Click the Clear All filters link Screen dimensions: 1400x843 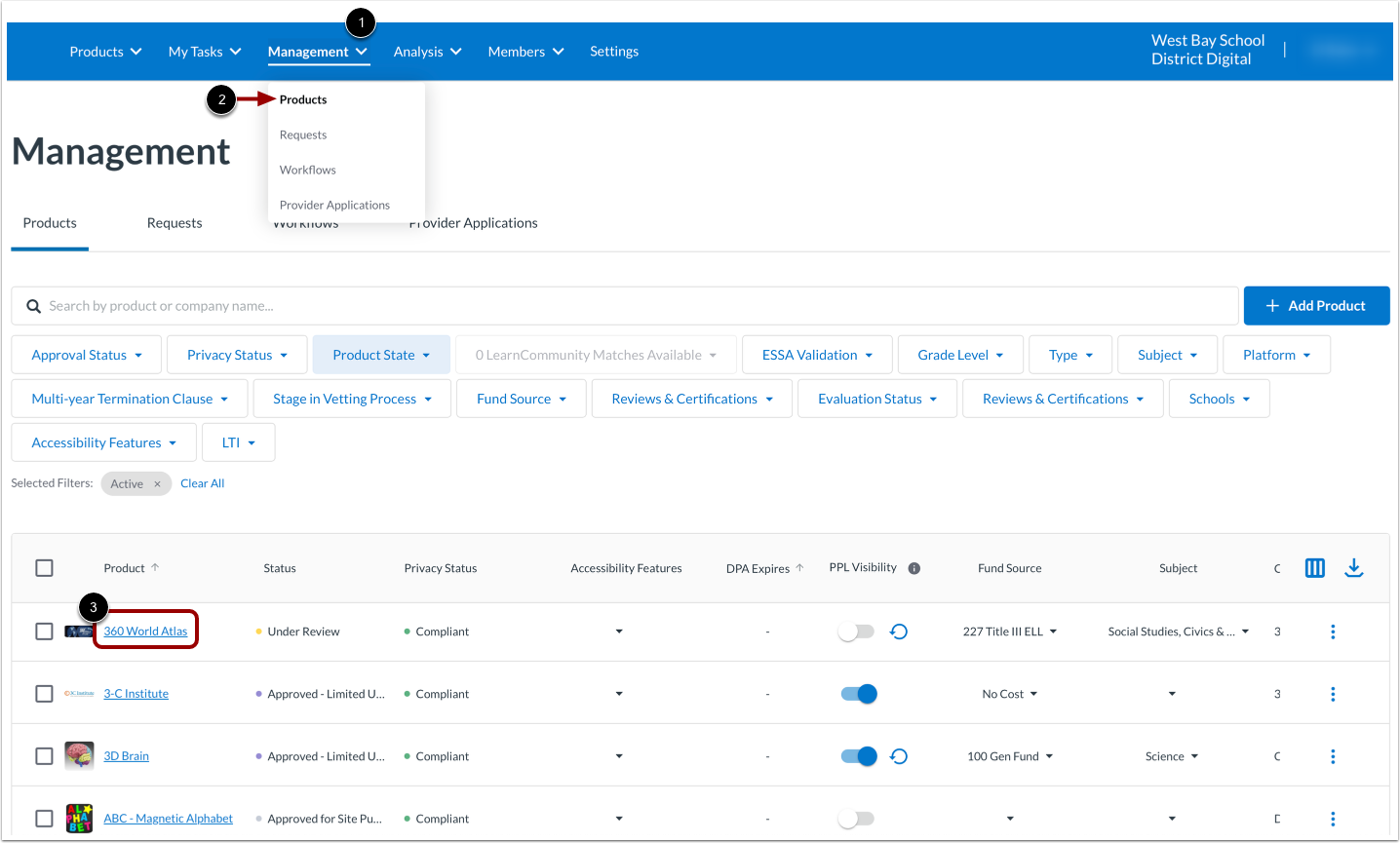point(203,483)
